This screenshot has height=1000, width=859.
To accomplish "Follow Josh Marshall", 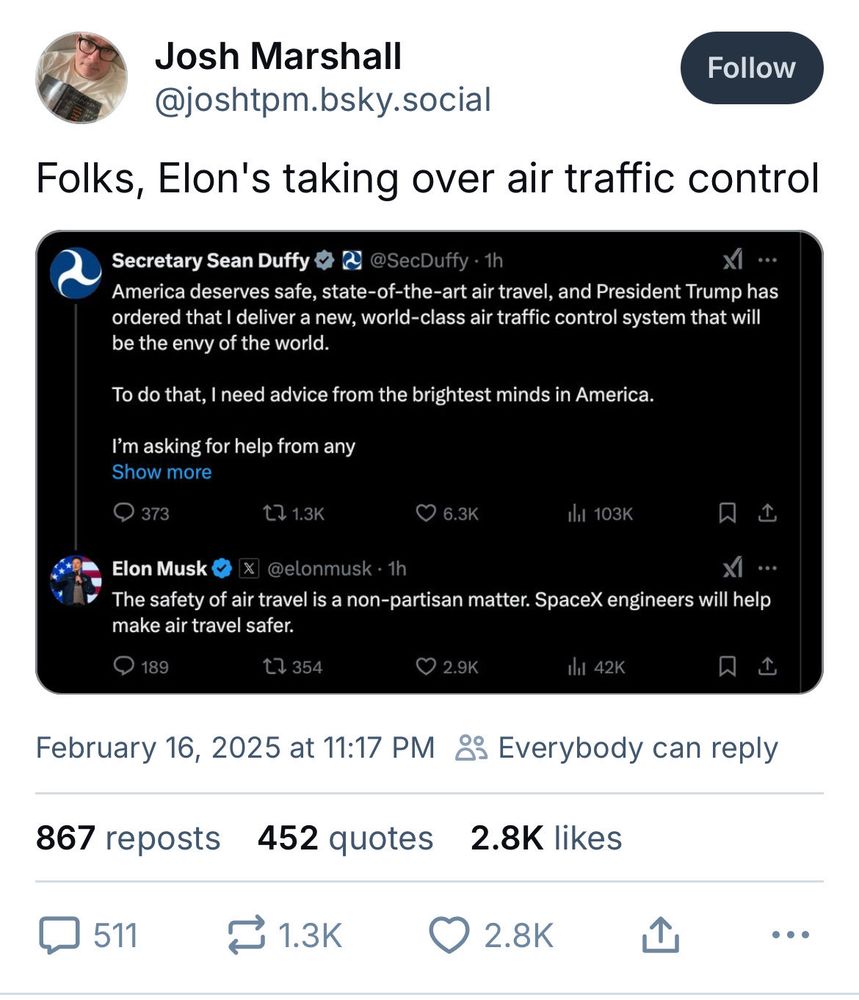I will [751, 68].
